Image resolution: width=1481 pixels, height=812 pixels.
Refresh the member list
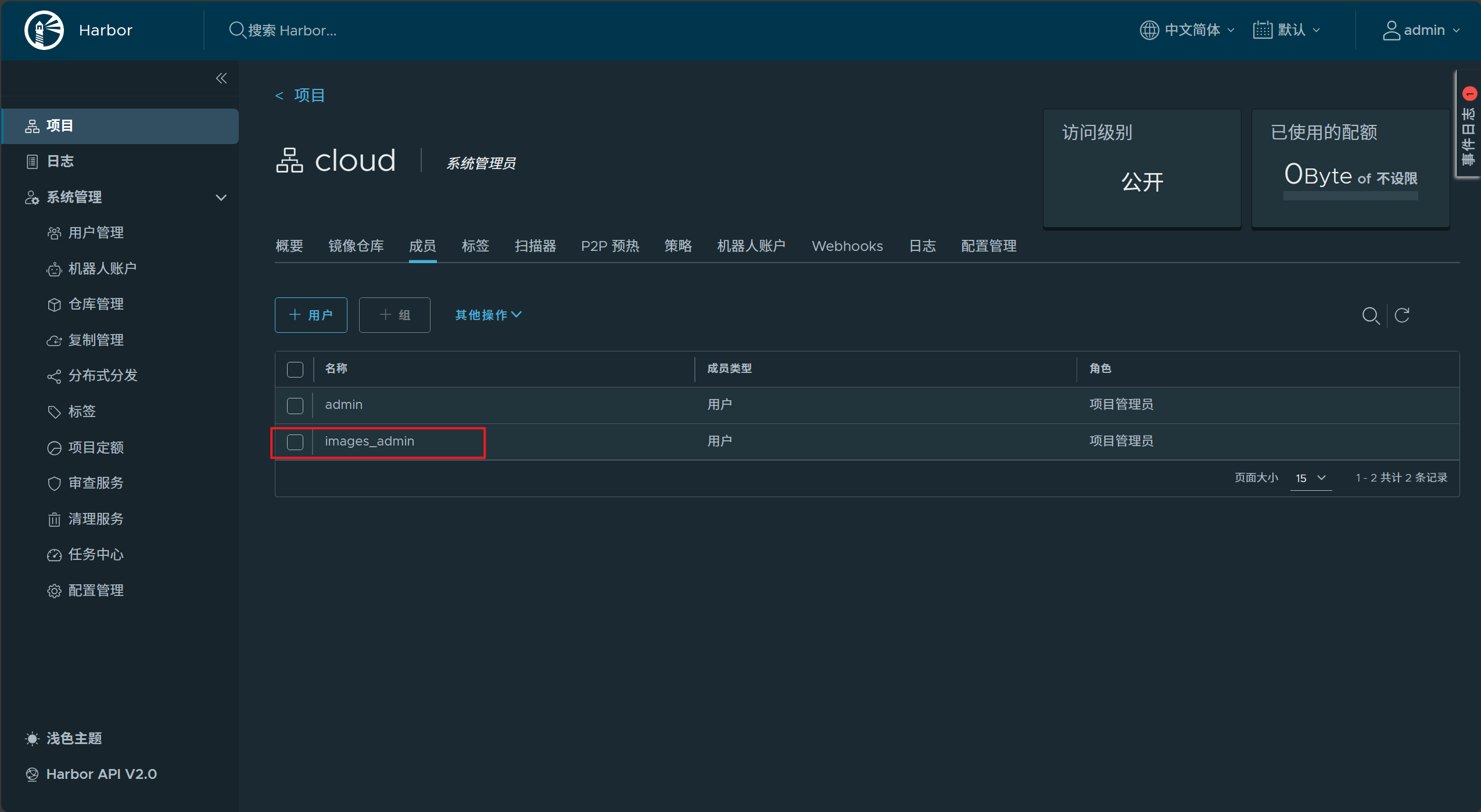pos(1402,315)
